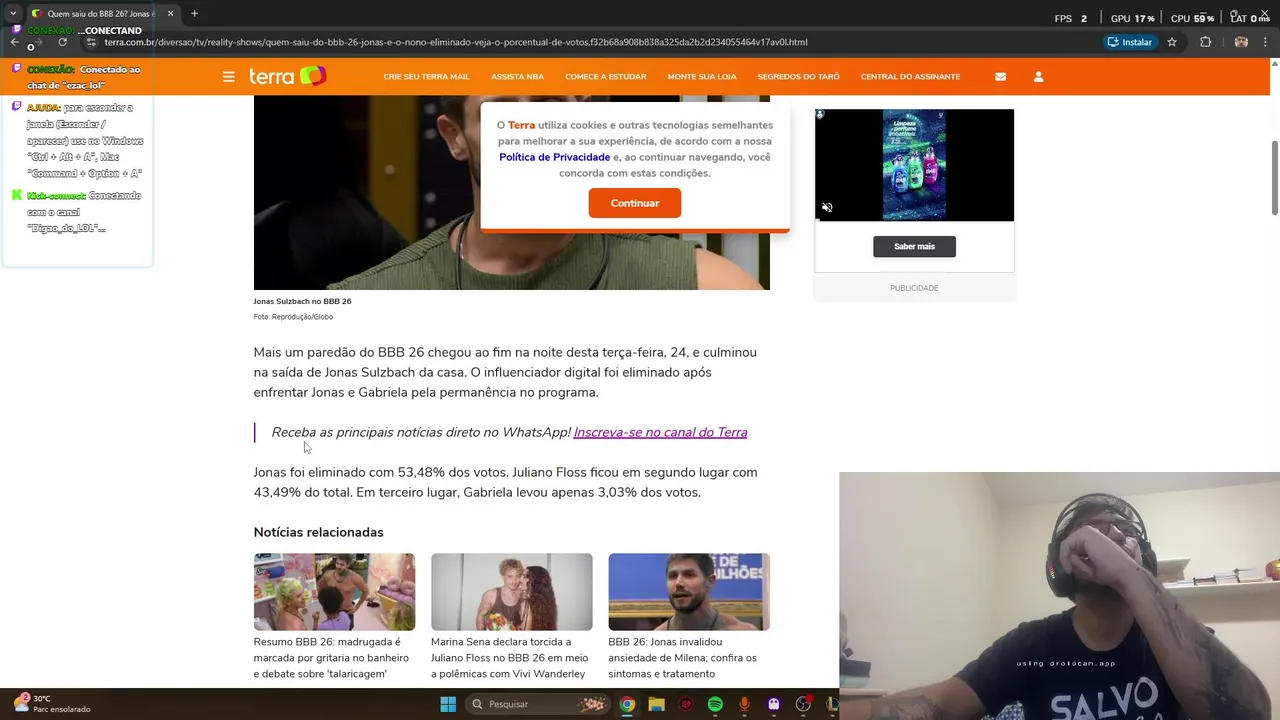Open the Marina Sena article thumbnail
The height and width of the screenshot is (720, 1280).
pos(511,592)
